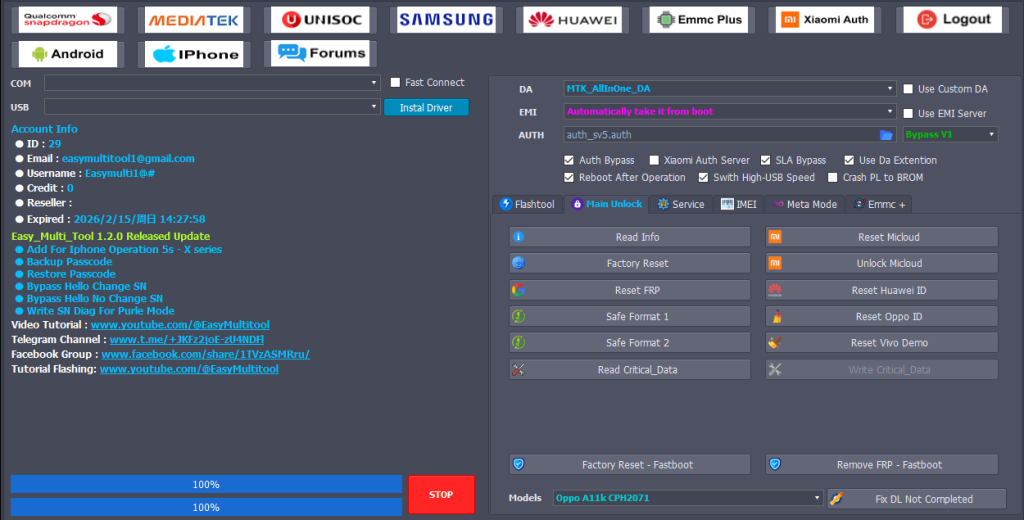
Task: Open the Tutorial Flashing YouTube link
Action: [x=189, y=369]
